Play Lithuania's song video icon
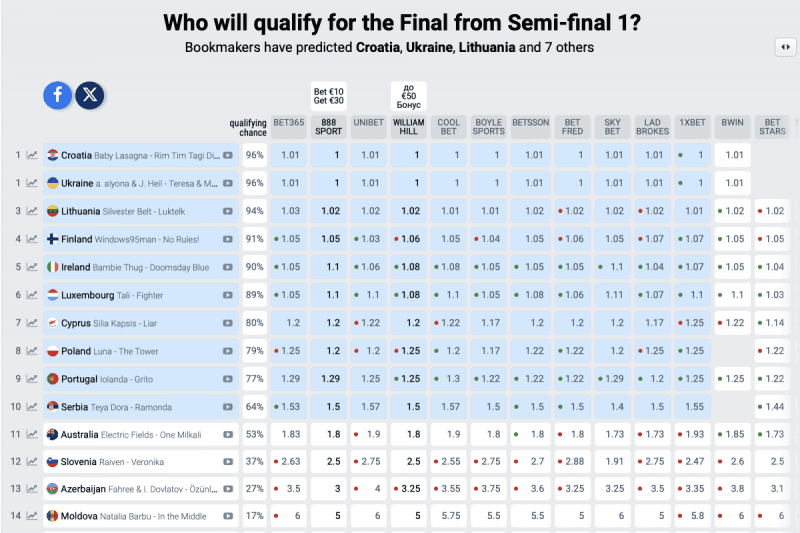The width and height of the screenshot is (800, 533). point(228,211)
